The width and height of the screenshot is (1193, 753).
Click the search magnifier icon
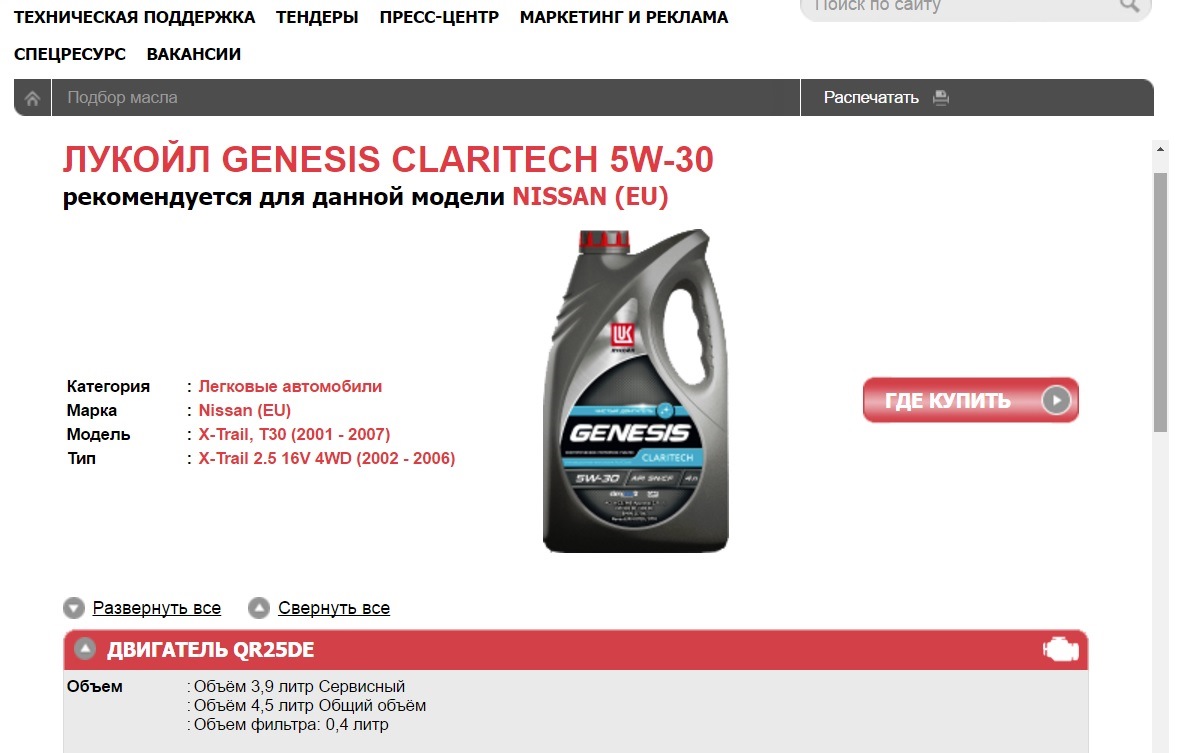pos(1129,5)
